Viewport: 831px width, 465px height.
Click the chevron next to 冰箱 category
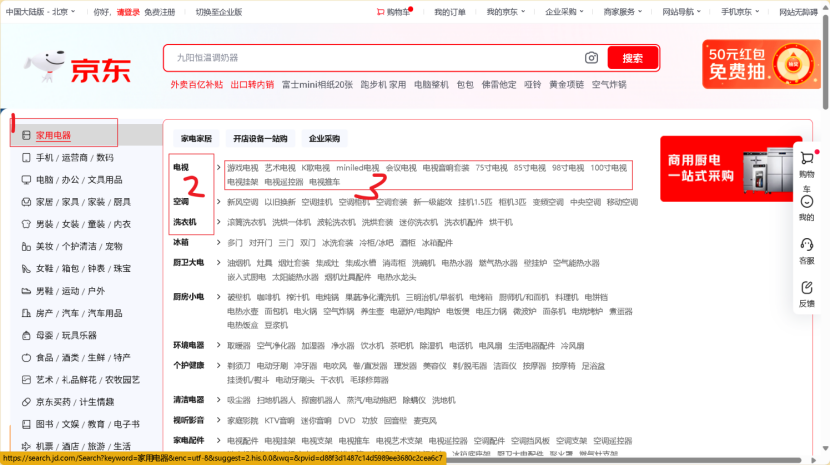pyautogui.click(x=218, y=243)
